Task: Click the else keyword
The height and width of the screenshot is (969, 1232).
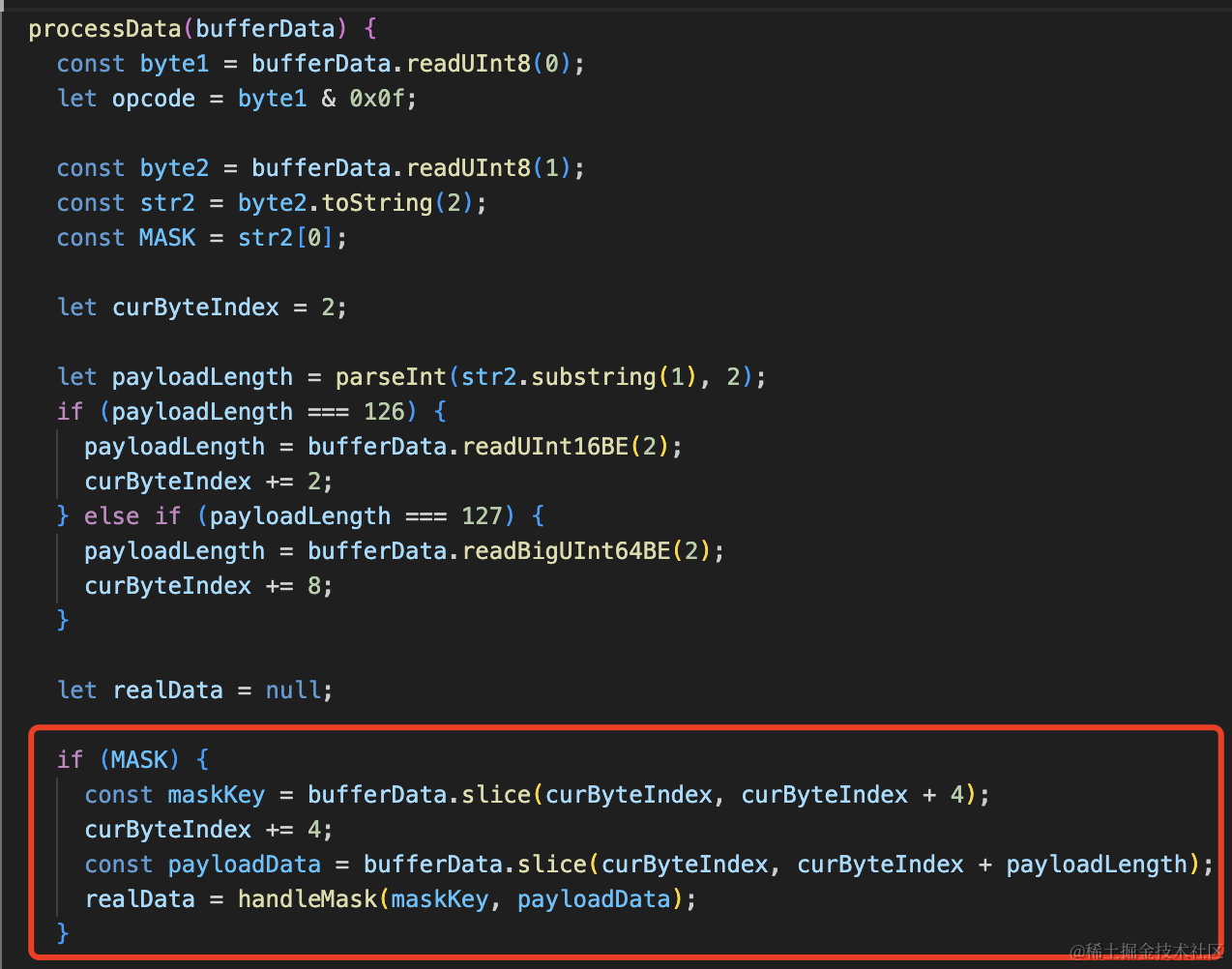Action: point(111,516)
